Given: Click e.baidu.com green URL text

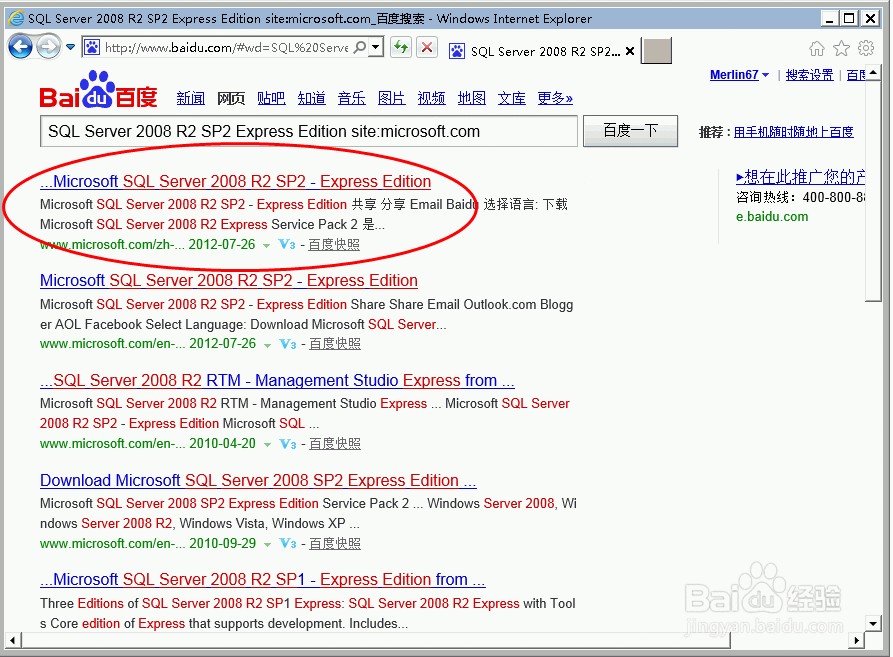Looking at the screenshot, I should (x=772, y=217).
